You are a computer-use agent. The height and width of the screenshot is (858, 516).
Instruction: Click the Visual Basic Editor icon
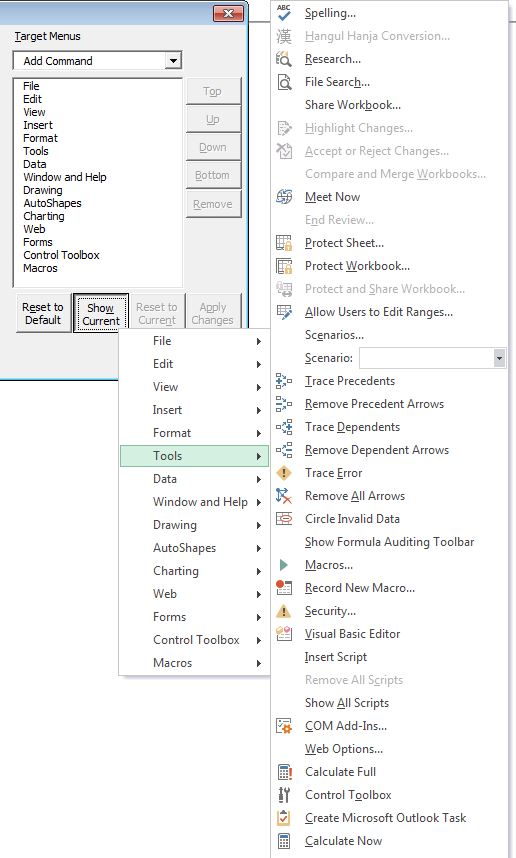click(284, 633)
